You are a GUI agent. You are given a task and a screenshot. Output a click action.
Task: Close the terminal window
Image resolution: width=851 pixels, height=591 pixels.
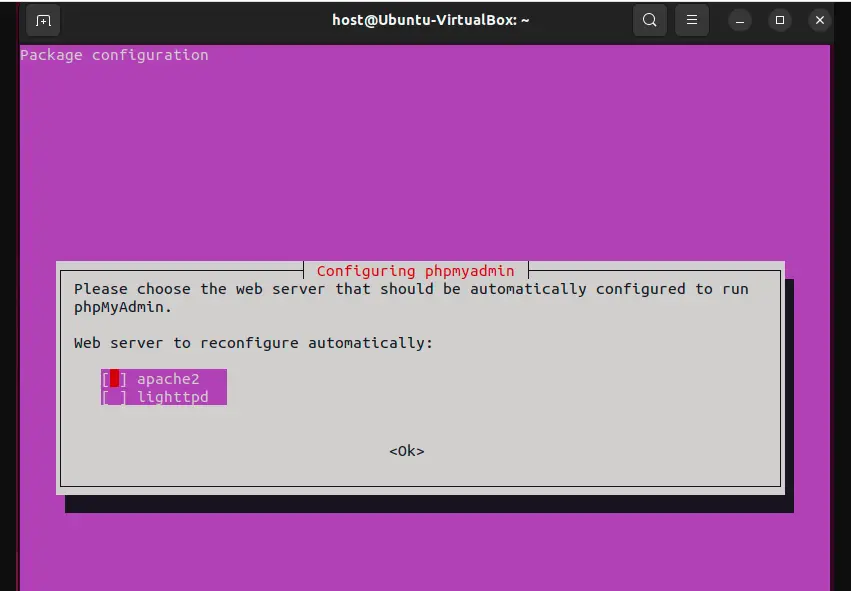820,20
